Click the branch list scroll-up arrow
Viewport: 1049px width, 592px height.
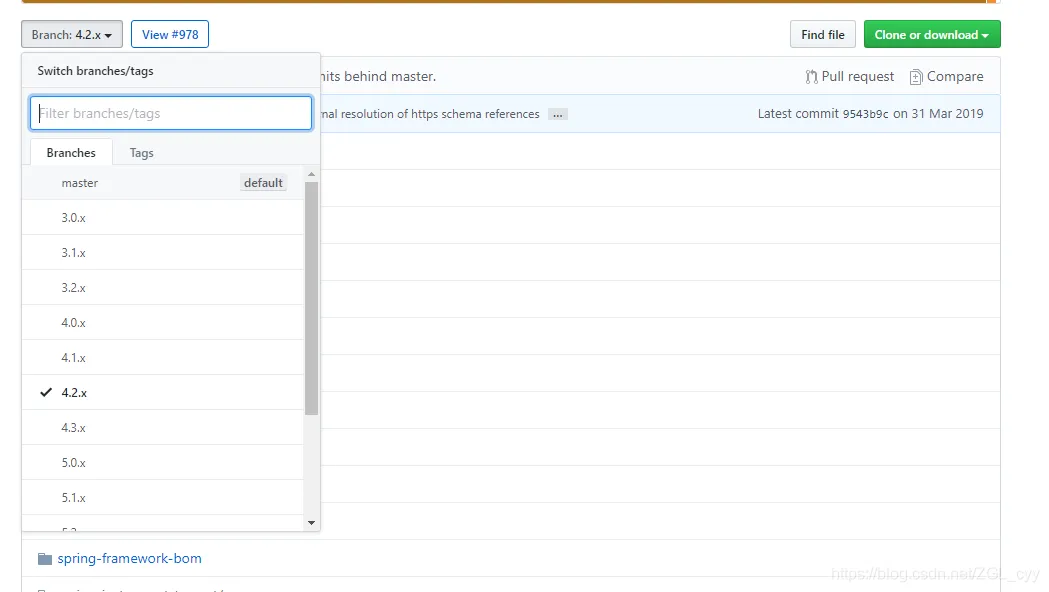pos(311,174)
